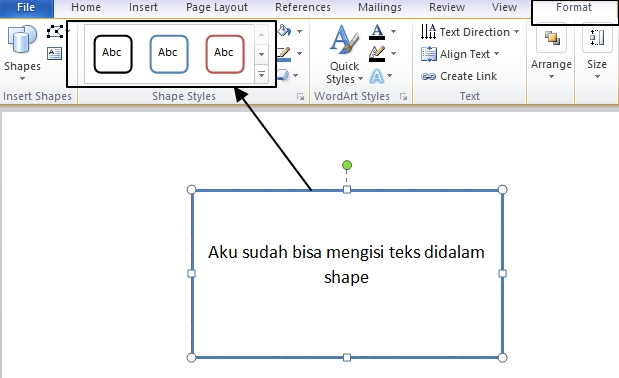The width and height of the screenshot is (619, 378).
Task: Select the Draw Text Box icon
Action: [x=54, y=53]
